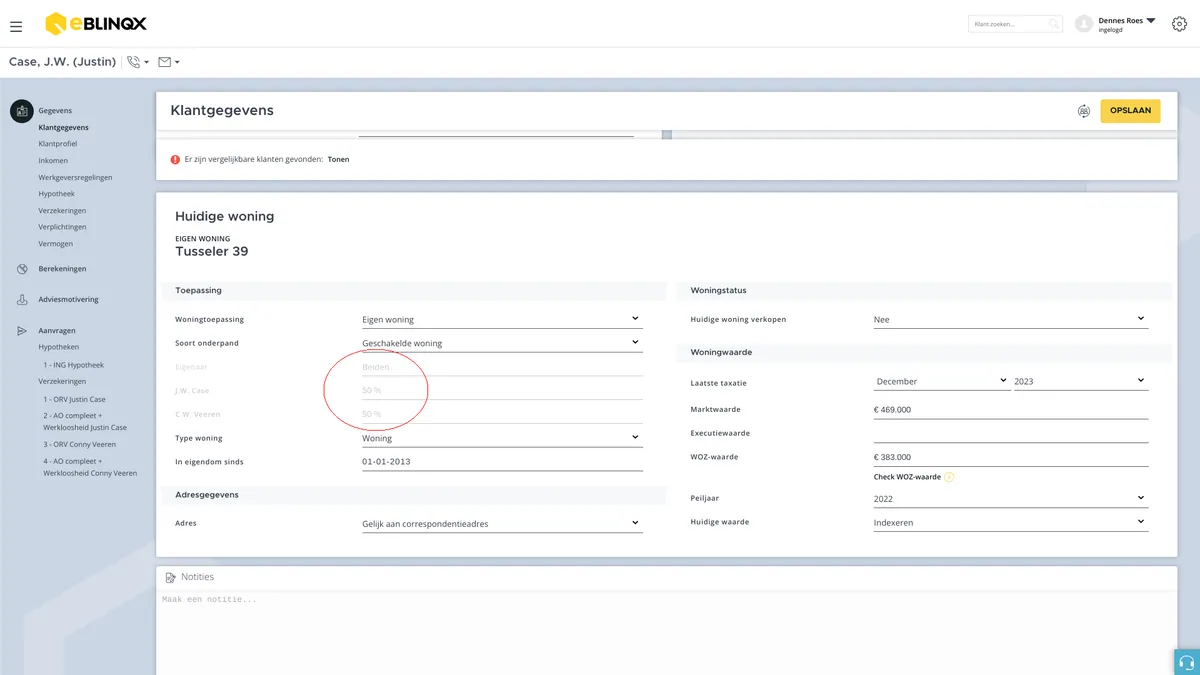Image resolution: width=1200 pixels, height=675 pixels.
Task: Expand the Huidige woning verkopen dropdown
Action: pyautogui.click(x=1010, y=319)
